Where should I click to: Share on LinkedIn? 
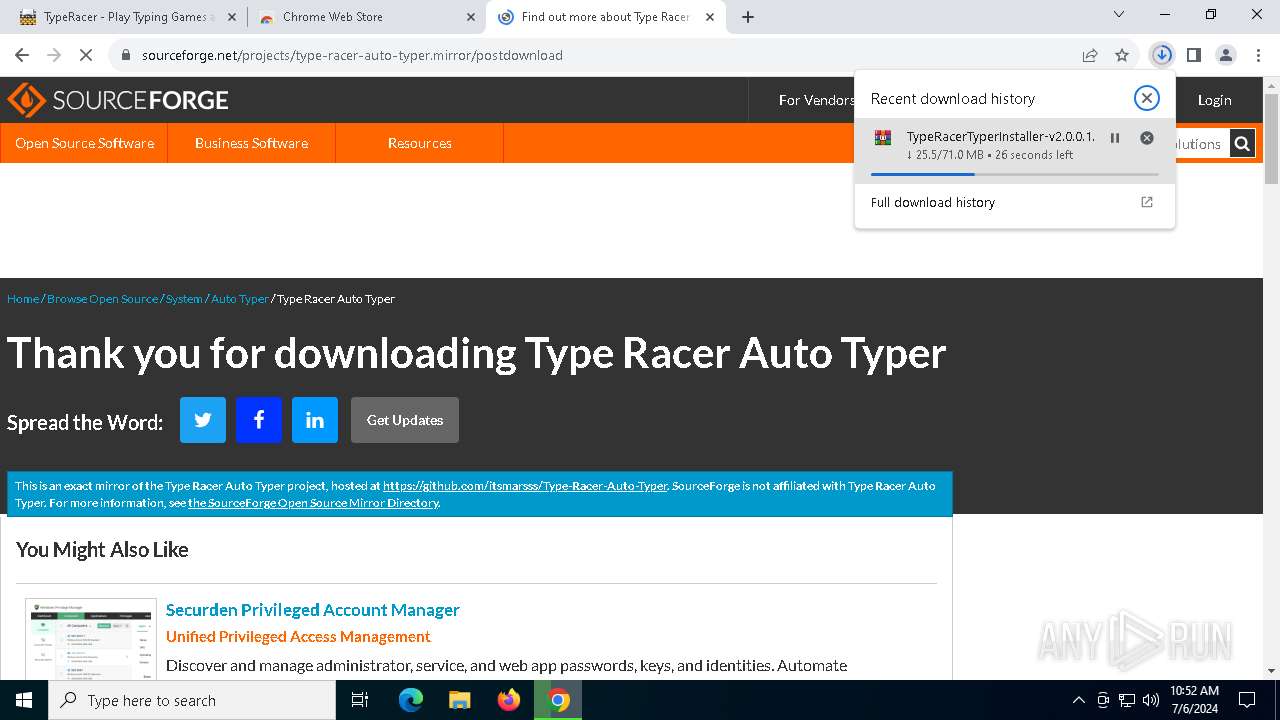click(315, 420)
